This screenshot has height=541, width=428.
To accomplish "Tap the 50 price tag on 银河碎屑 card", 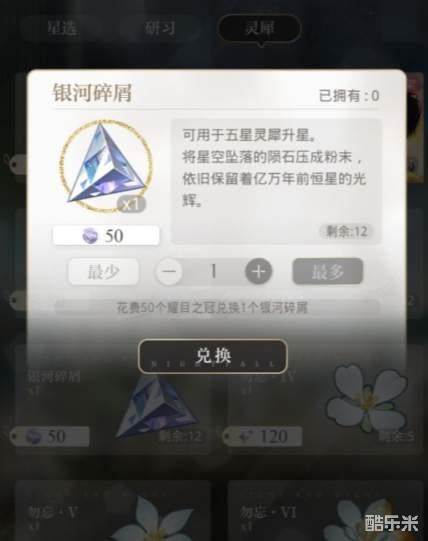I will [50, 437].
